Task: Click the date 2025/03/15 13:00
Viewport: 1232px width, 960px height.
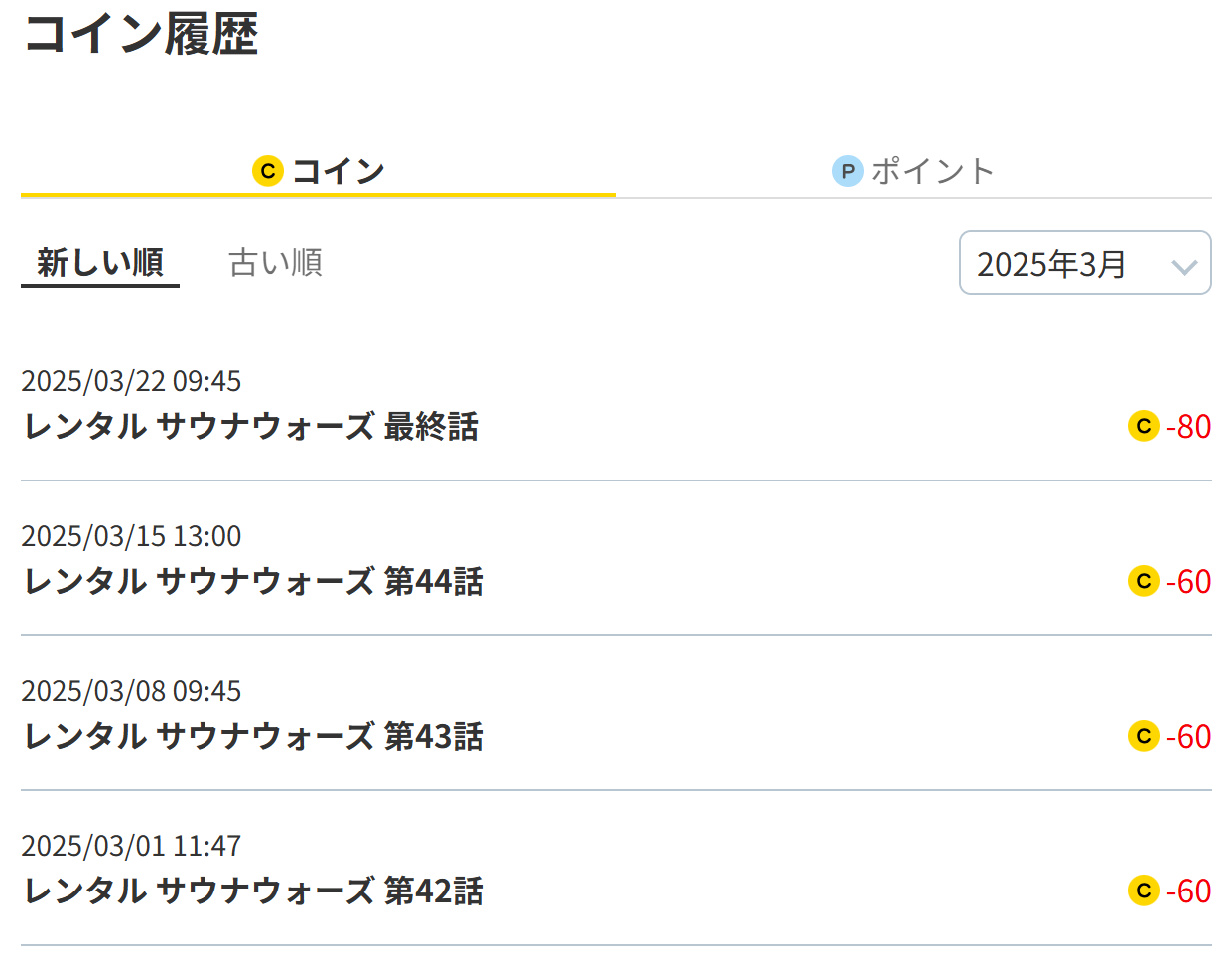Action: tap(131, 536)
